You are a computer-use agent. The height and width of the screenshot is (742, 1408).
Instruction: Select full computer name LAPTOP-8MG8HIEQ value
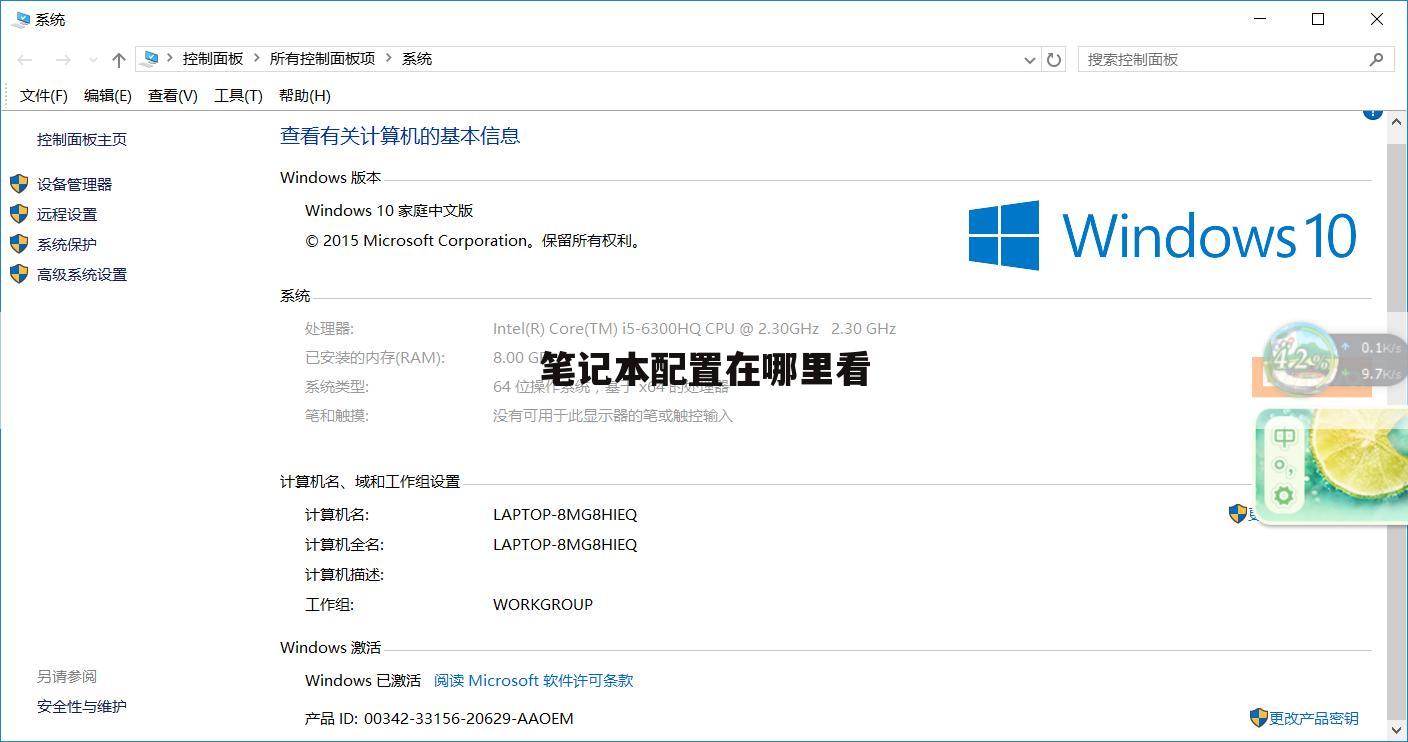[x=565, y=544]
